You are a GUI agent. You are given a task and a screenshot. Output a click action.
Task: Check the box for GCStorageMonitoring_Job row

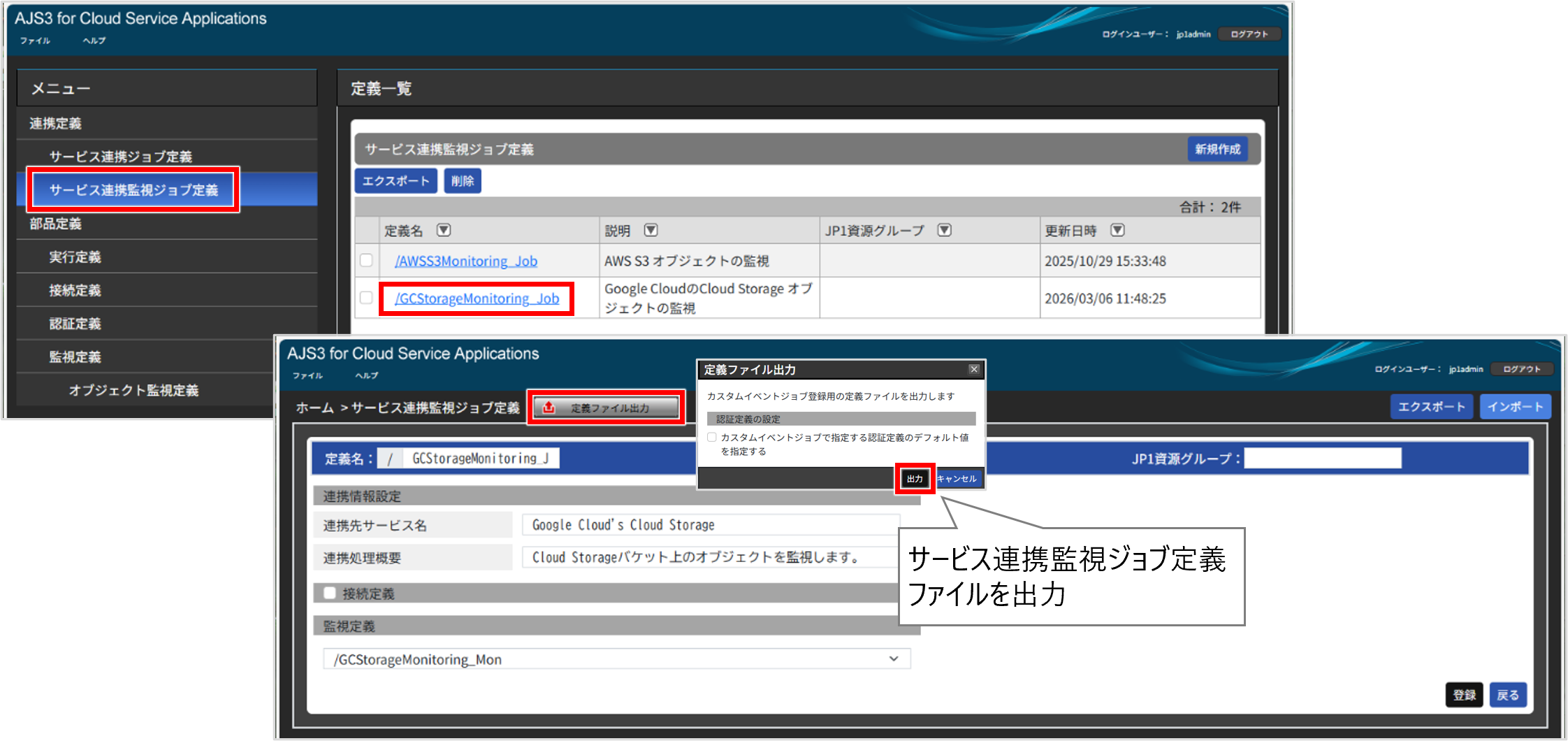click(x=366, y=298)
